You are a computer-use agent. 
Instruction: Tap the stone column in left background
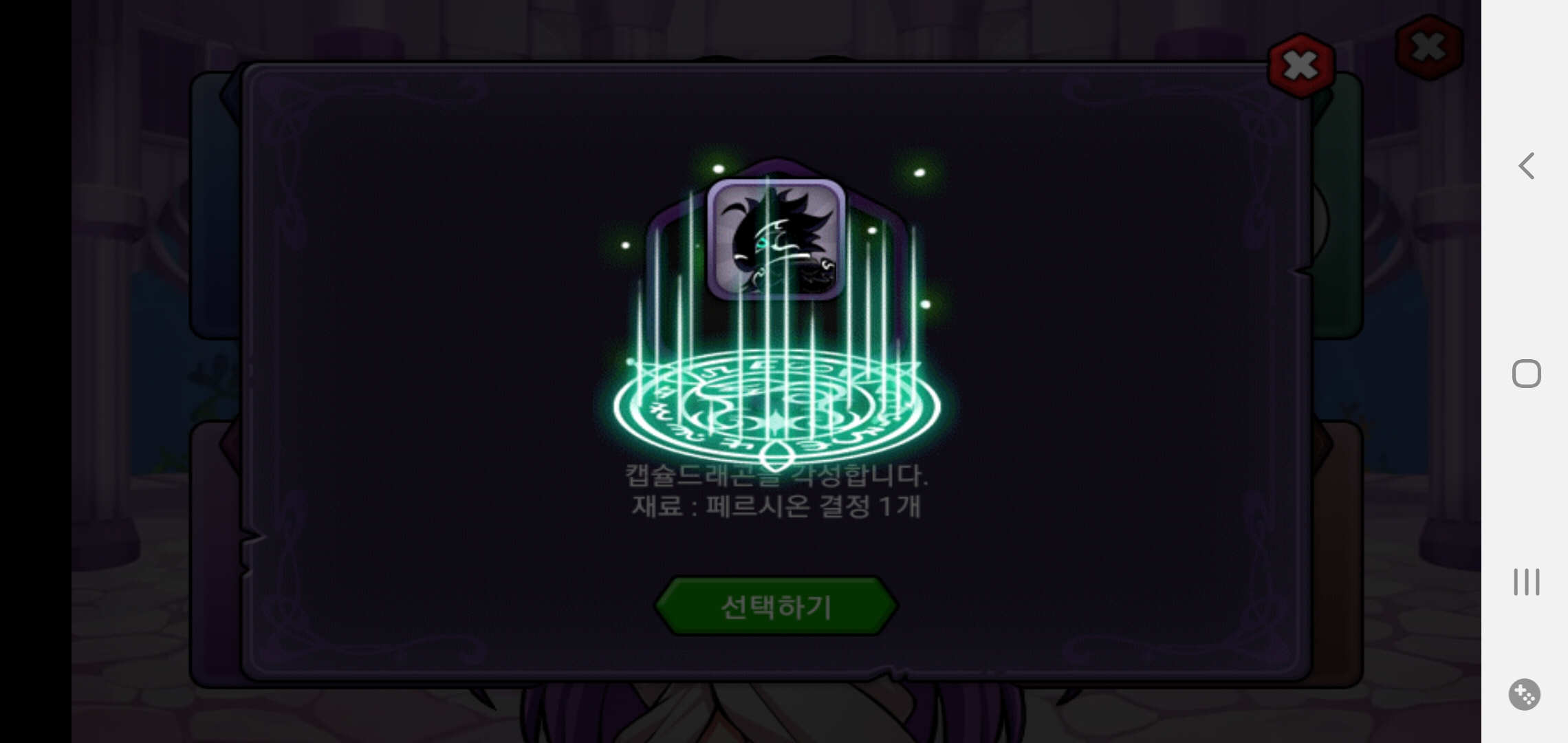110,275
